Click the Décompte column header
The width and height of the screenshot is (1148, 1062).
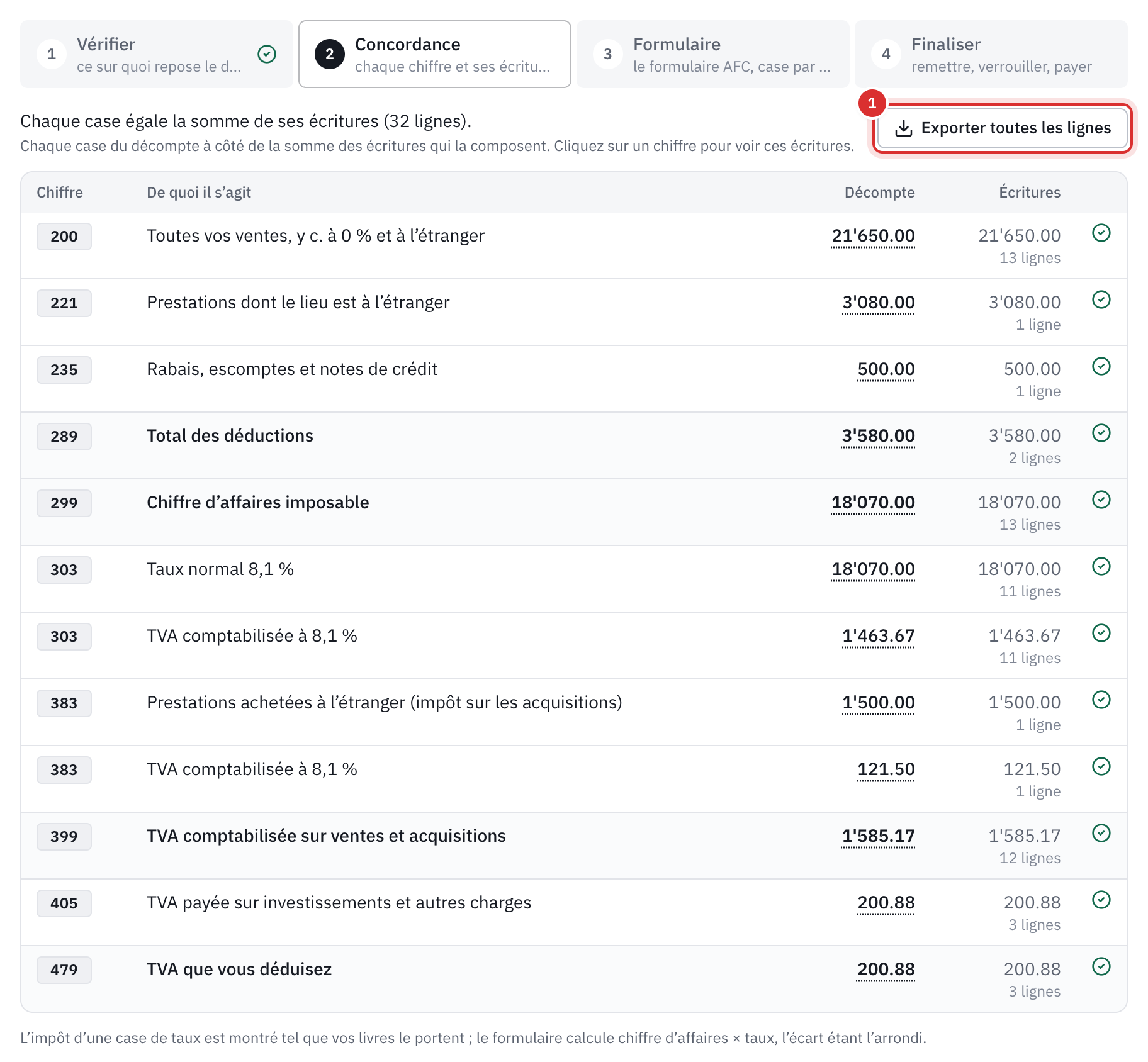(879, 193)
